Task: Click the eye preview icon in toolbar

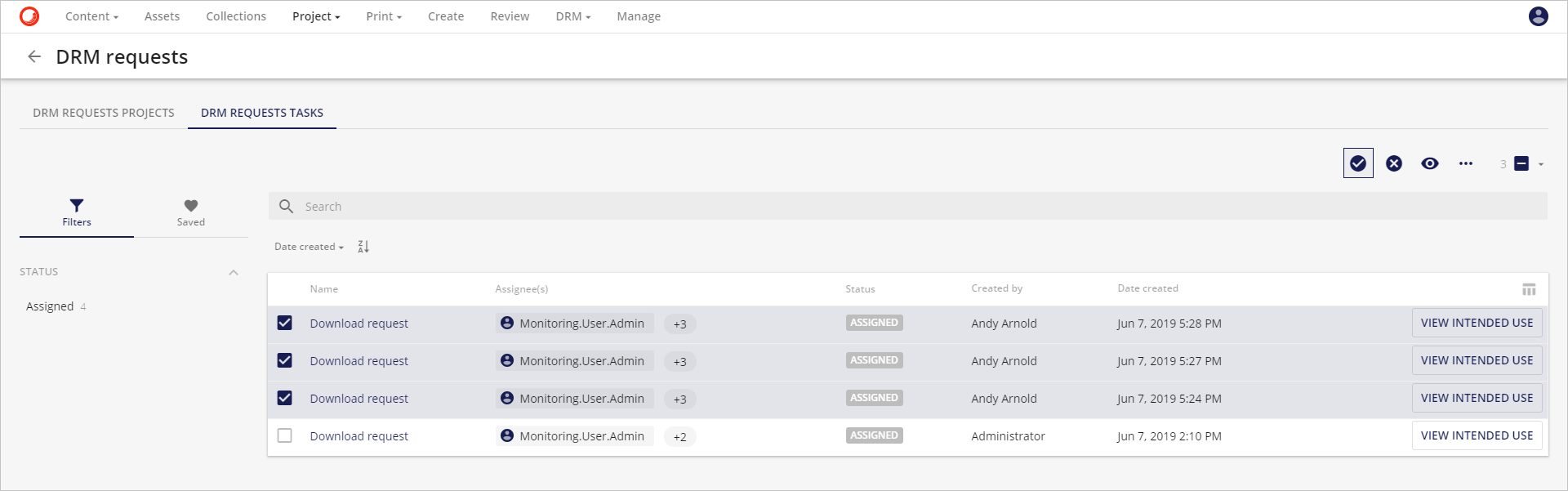Action: tap(1429, 163)
